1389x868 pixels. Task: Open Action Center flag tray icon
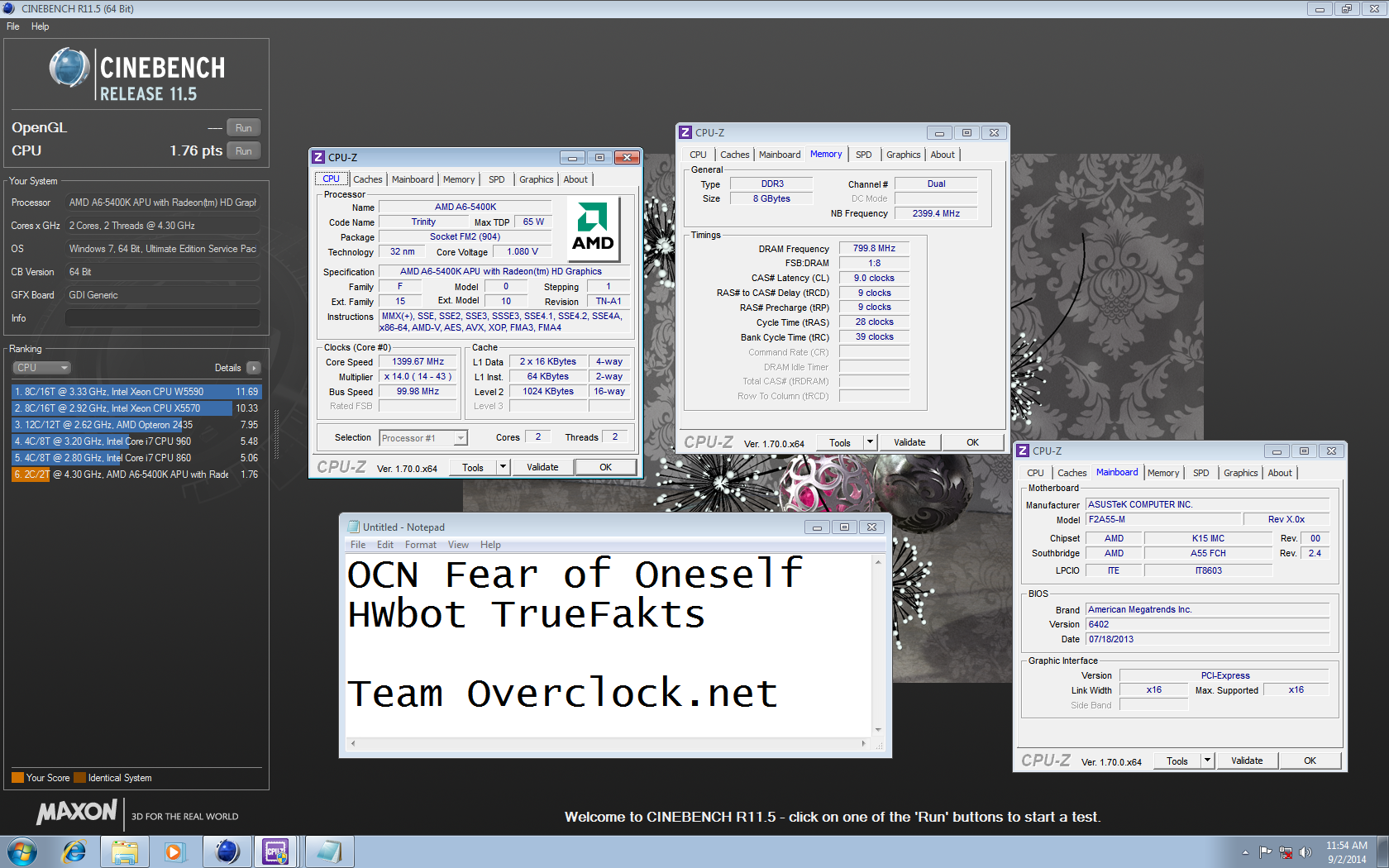[1266, 852]
